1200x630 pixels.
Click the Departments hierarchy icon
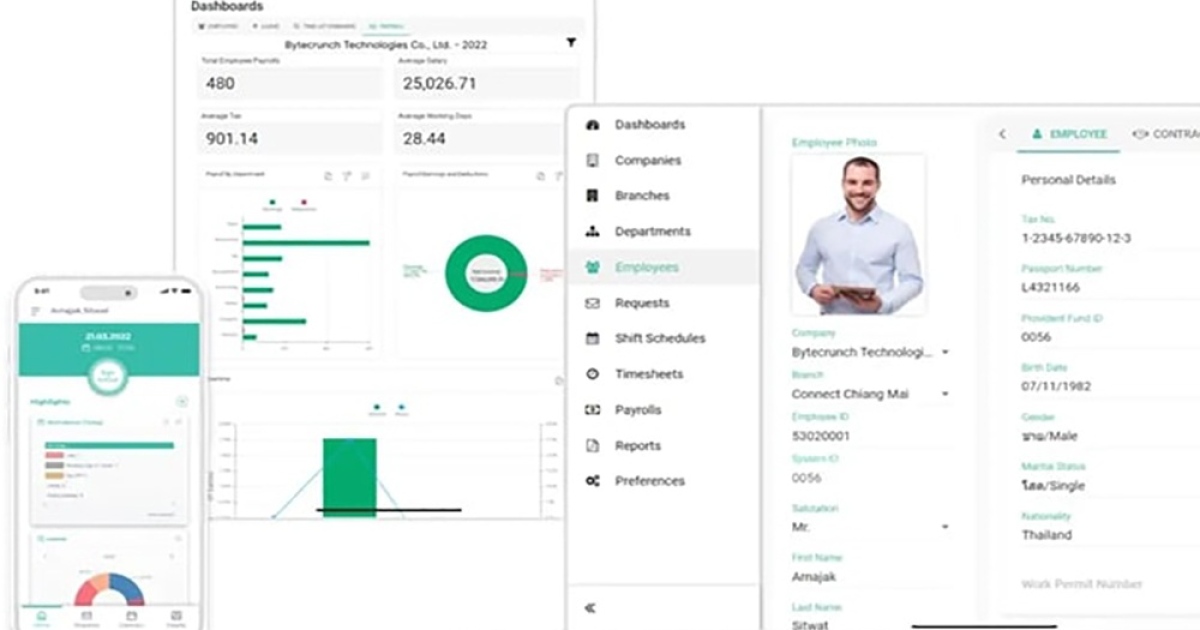(592, 232)
